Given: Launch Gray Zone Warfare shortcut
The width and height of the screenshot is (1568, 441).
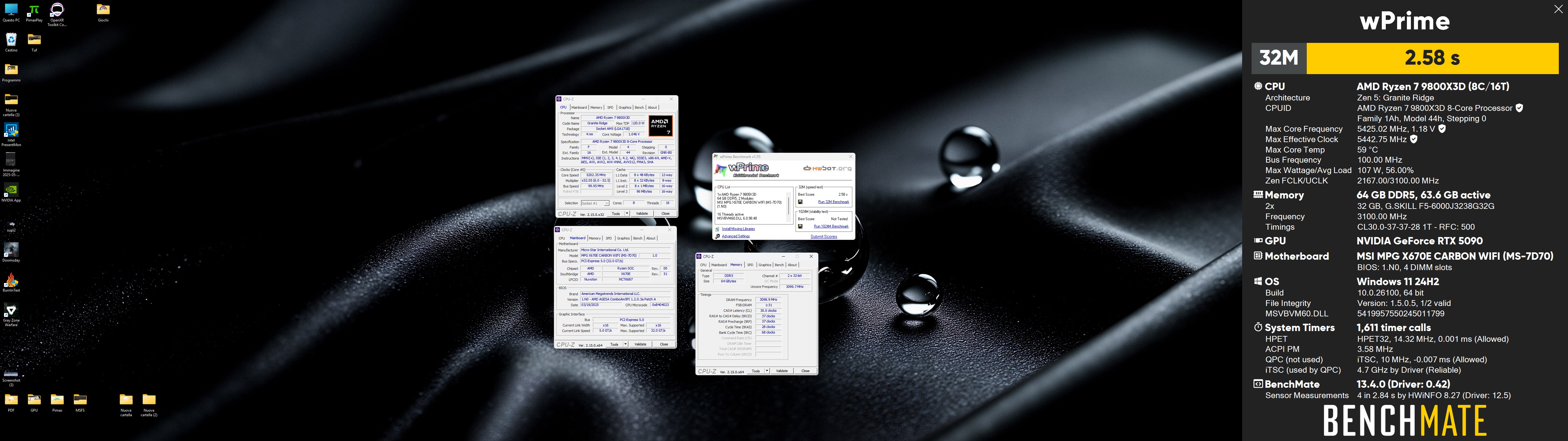Looking at the screenshot, I should [x=11, y=315].
